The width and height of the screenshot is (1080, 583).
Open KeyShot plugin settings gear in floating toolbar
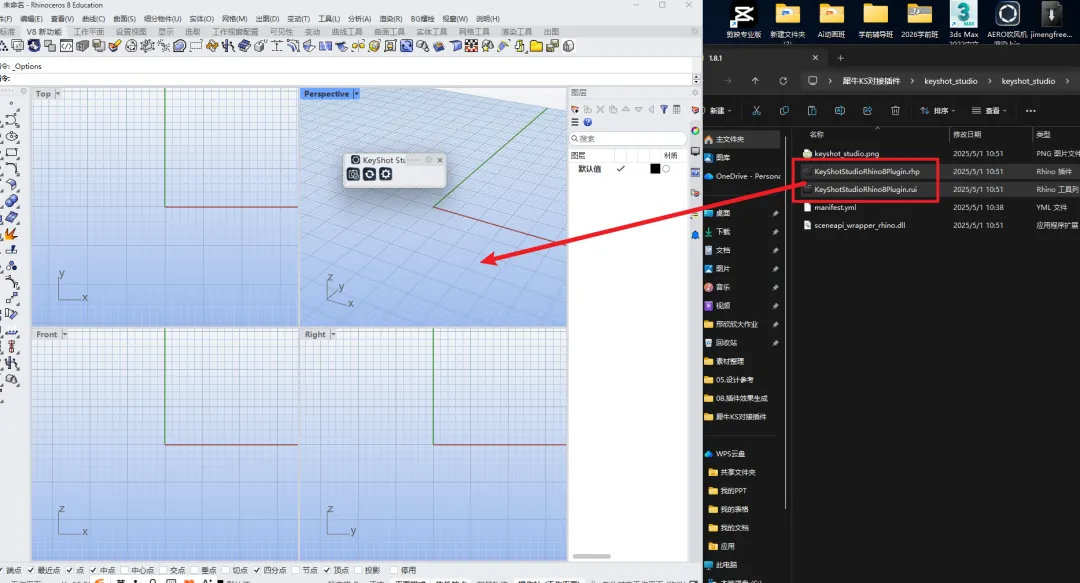point(386,174)
